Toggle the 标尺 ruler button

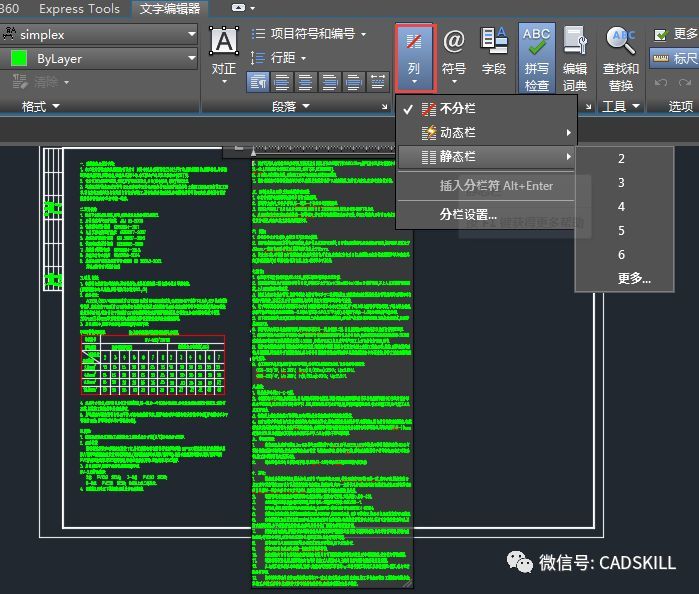(x=675, y=58)
